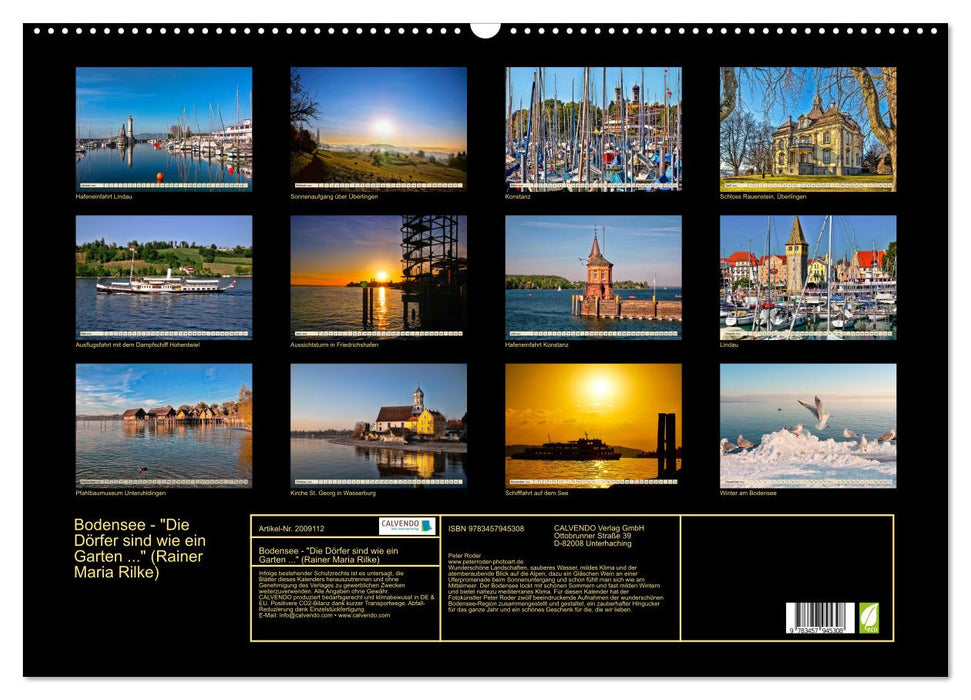Click the CALVENDO logo badge
This screenshot has width=971, height=700.
(x=407, y=526)
